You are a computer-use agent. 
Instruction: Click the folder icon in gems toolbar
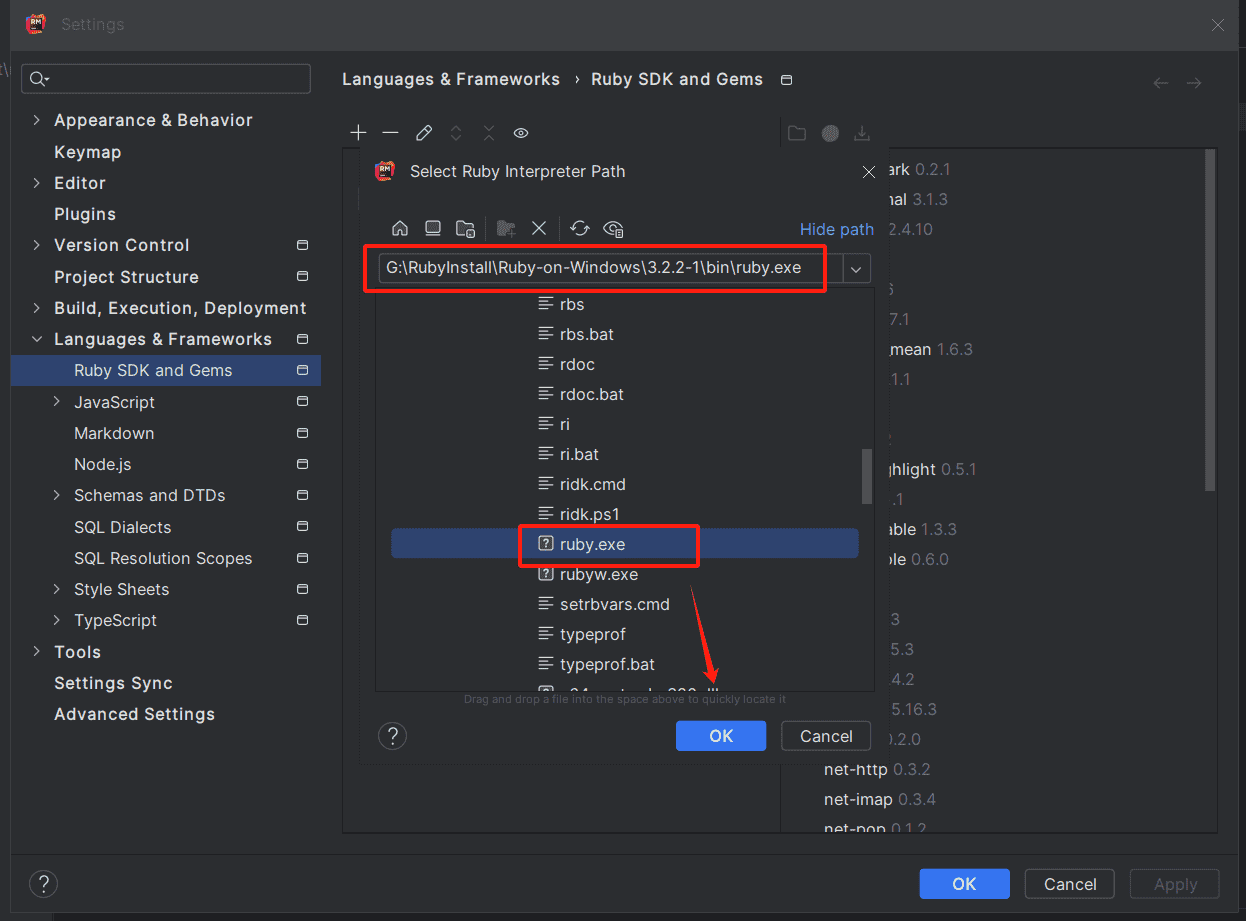click(797, 132)
